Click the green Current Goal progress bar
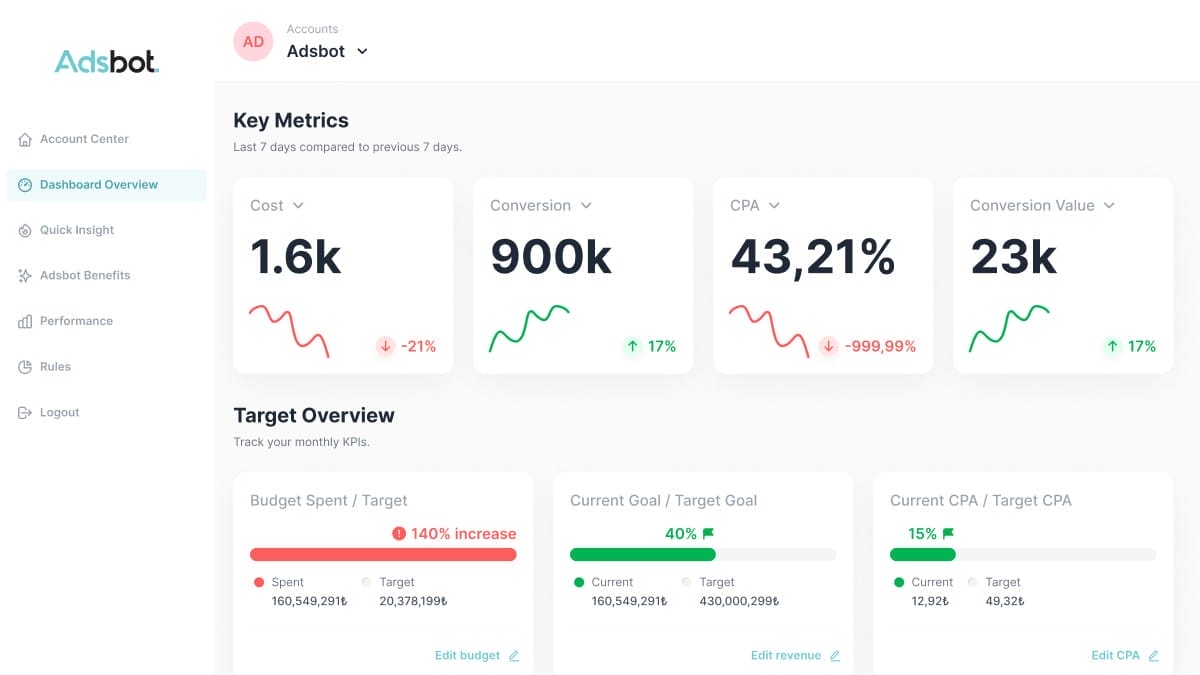This screenshot has height=675, width=1200. coord(642,555)
